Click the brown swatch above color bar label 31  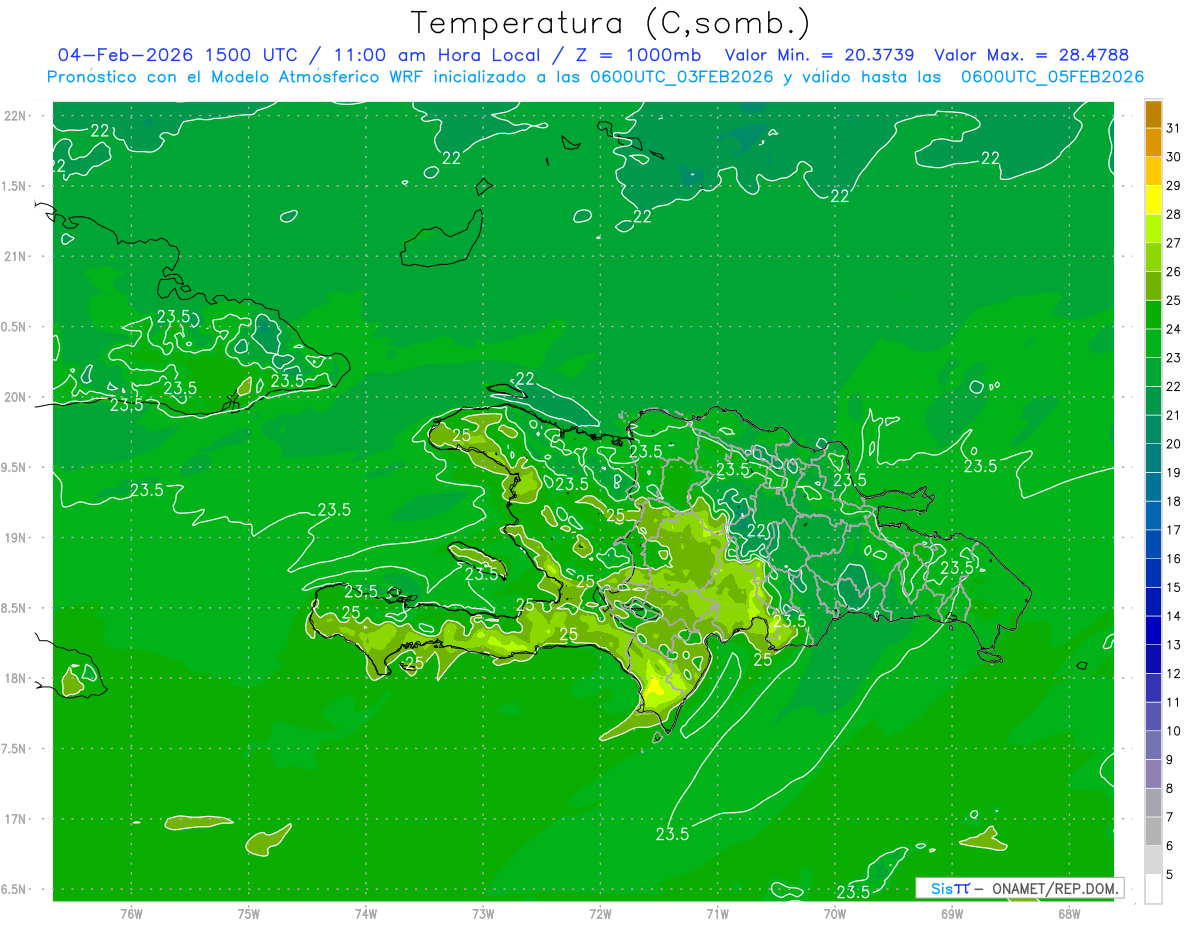coord(1153,115)
